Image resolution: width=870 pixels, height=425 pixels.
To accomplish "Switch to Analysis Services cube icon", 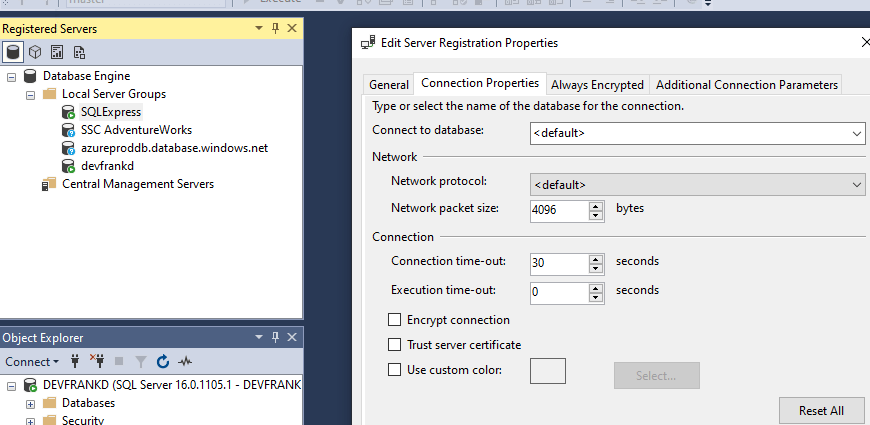I will pyautogui.click(x=35, y=52).
